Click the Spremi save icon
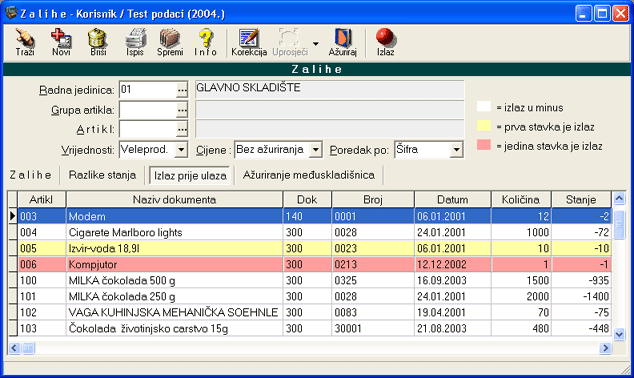 (170, 42)
